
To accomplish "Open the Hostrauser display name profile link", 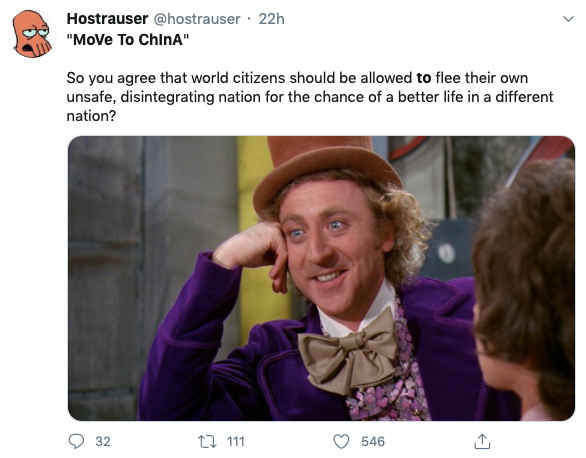I will (x=107, y=19).
